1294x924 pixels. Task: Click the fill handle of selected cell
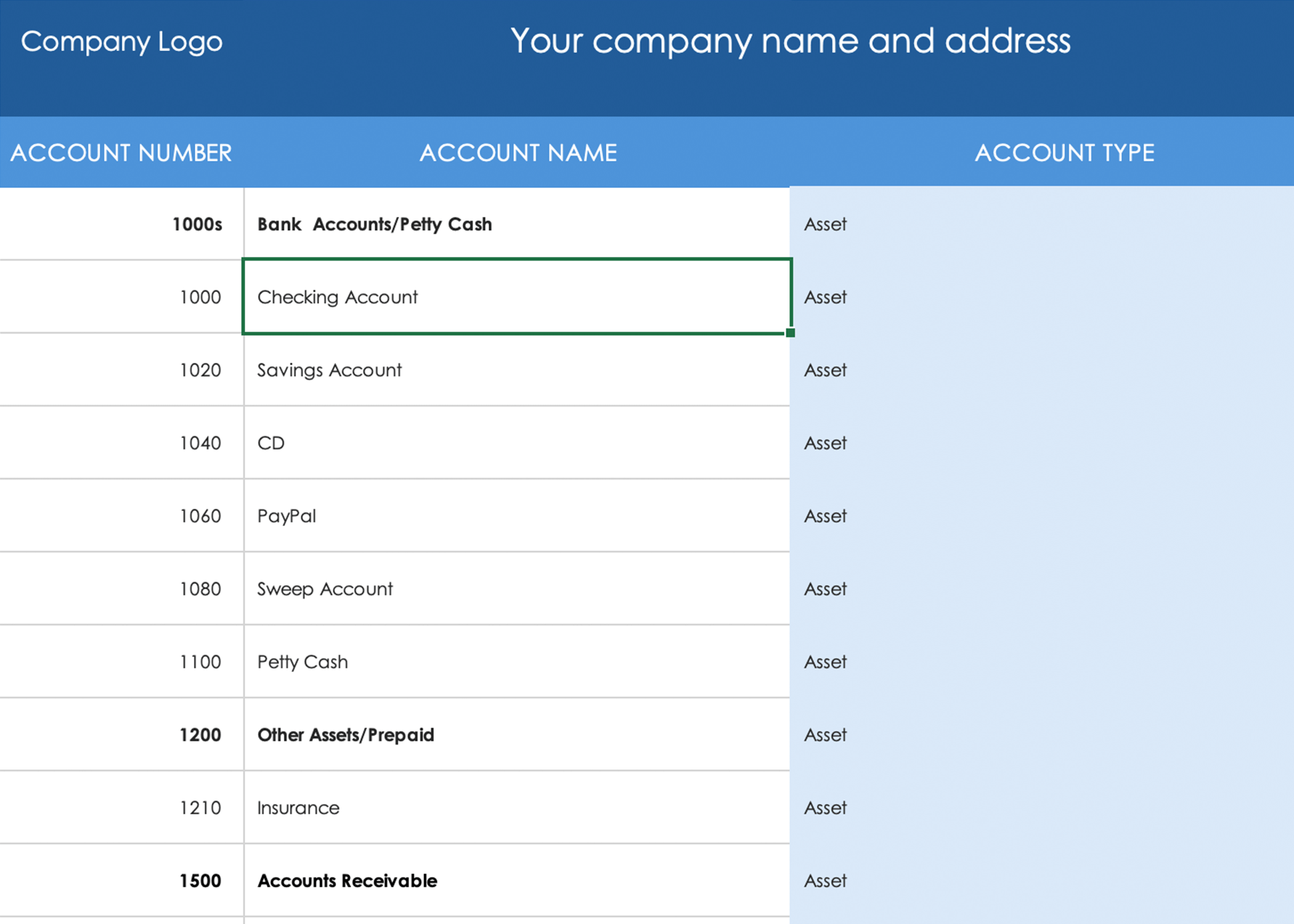791,333
